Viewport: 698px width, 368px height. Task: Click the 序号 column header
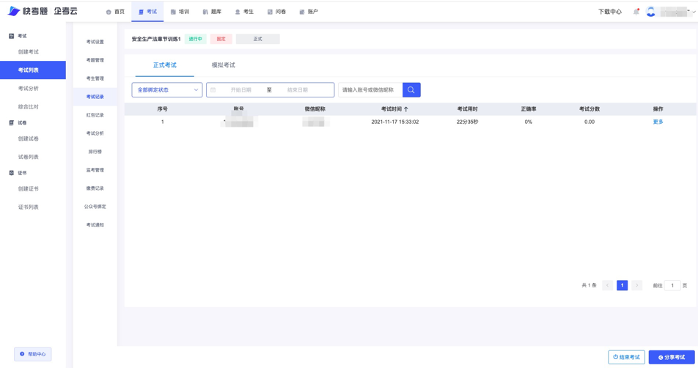point(162,109)
